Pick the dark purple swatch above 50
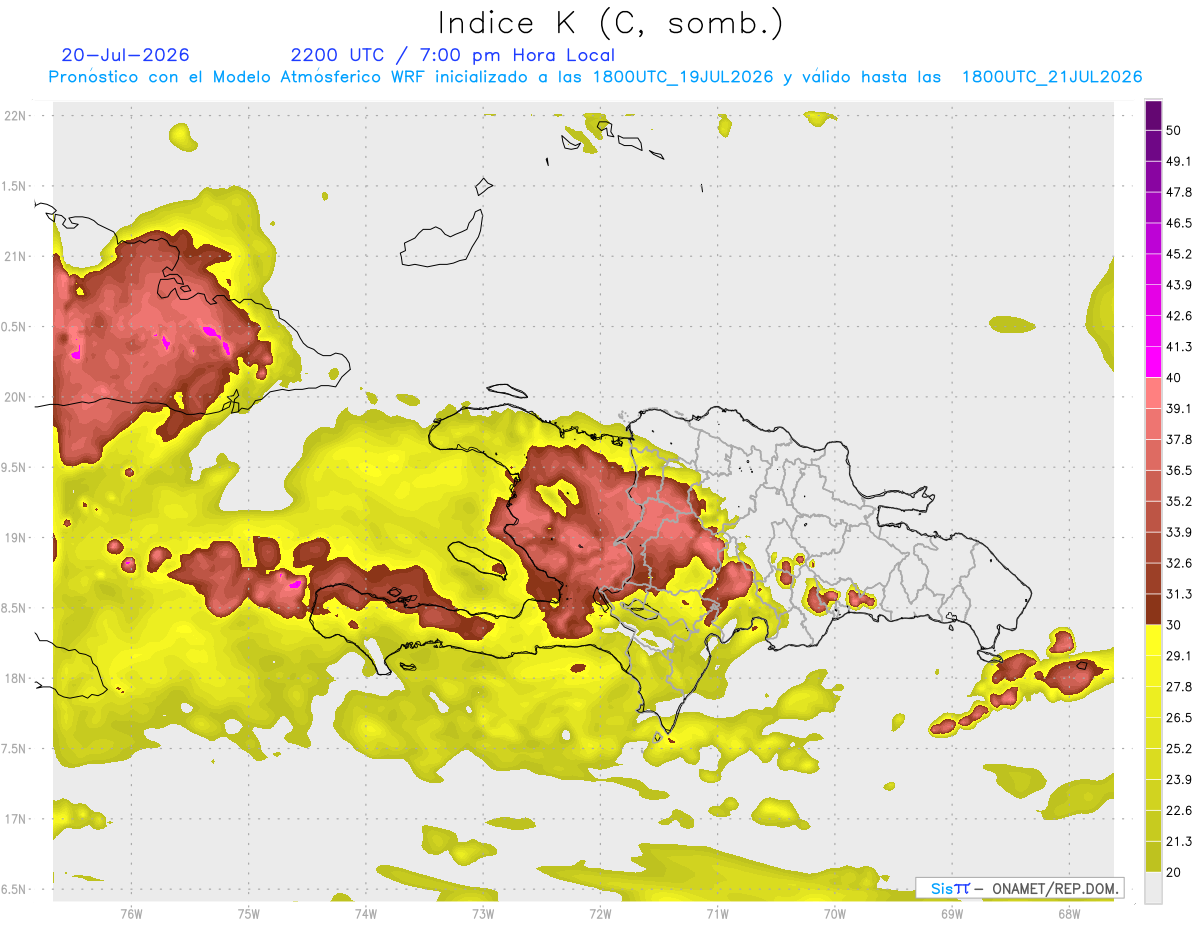Viewport: 1200px width, 927px height. click(1153, 115)
